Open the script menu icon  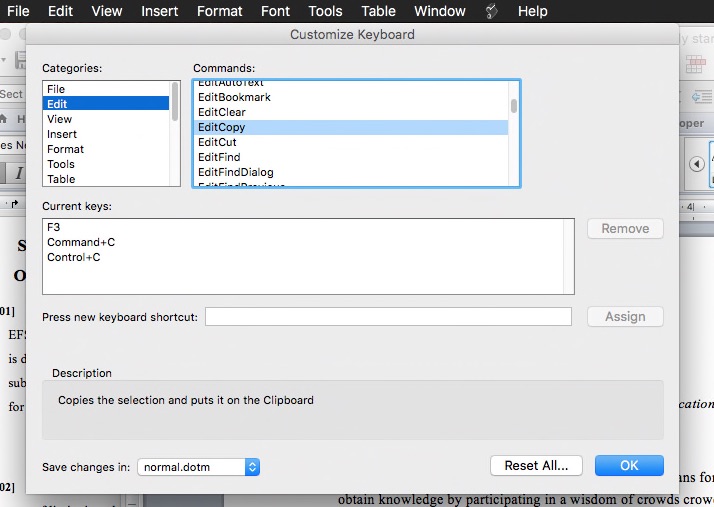coord(492,11)
